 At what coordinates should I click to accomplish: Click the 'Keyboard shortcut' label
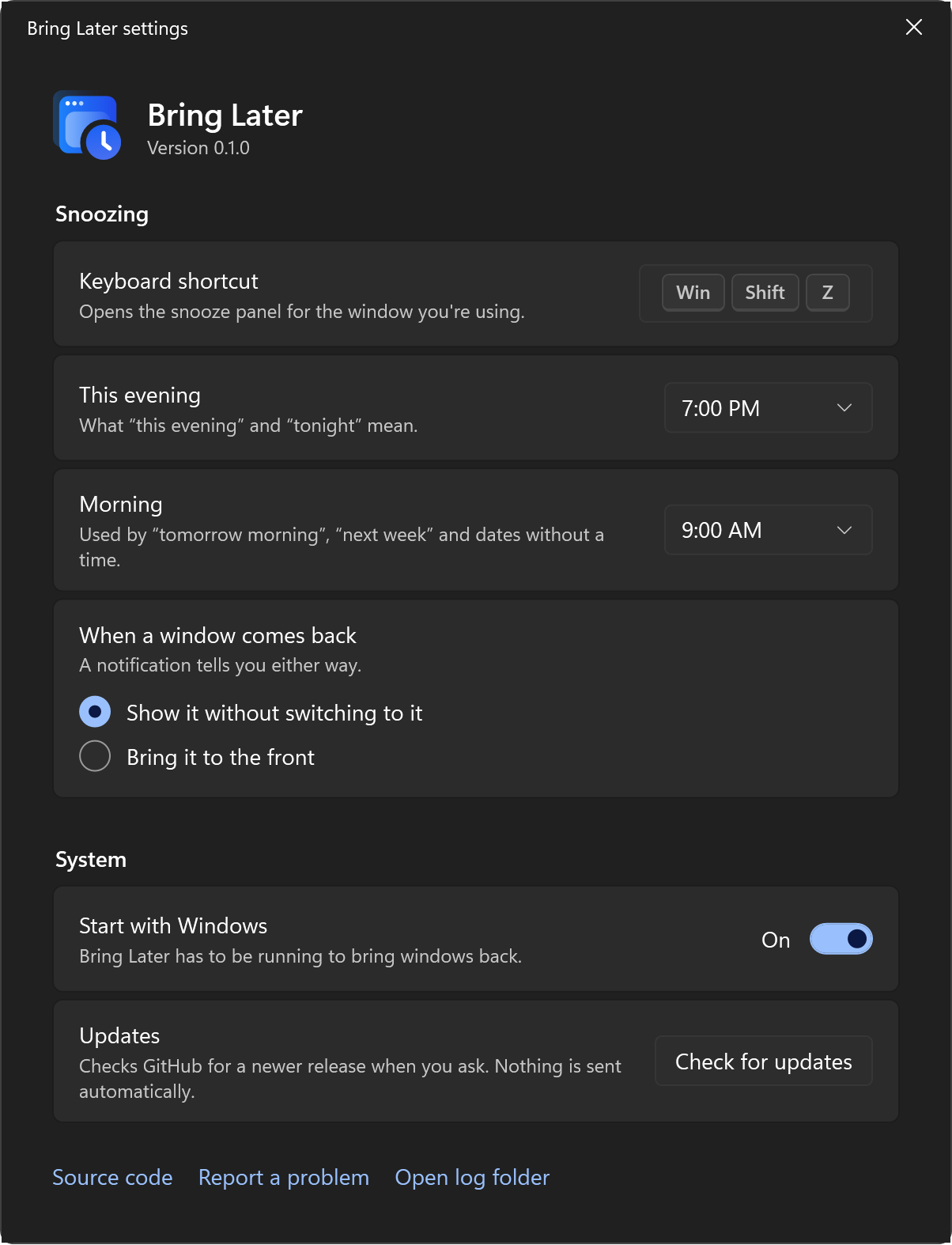pyautogui.click(x=169, y=282)
